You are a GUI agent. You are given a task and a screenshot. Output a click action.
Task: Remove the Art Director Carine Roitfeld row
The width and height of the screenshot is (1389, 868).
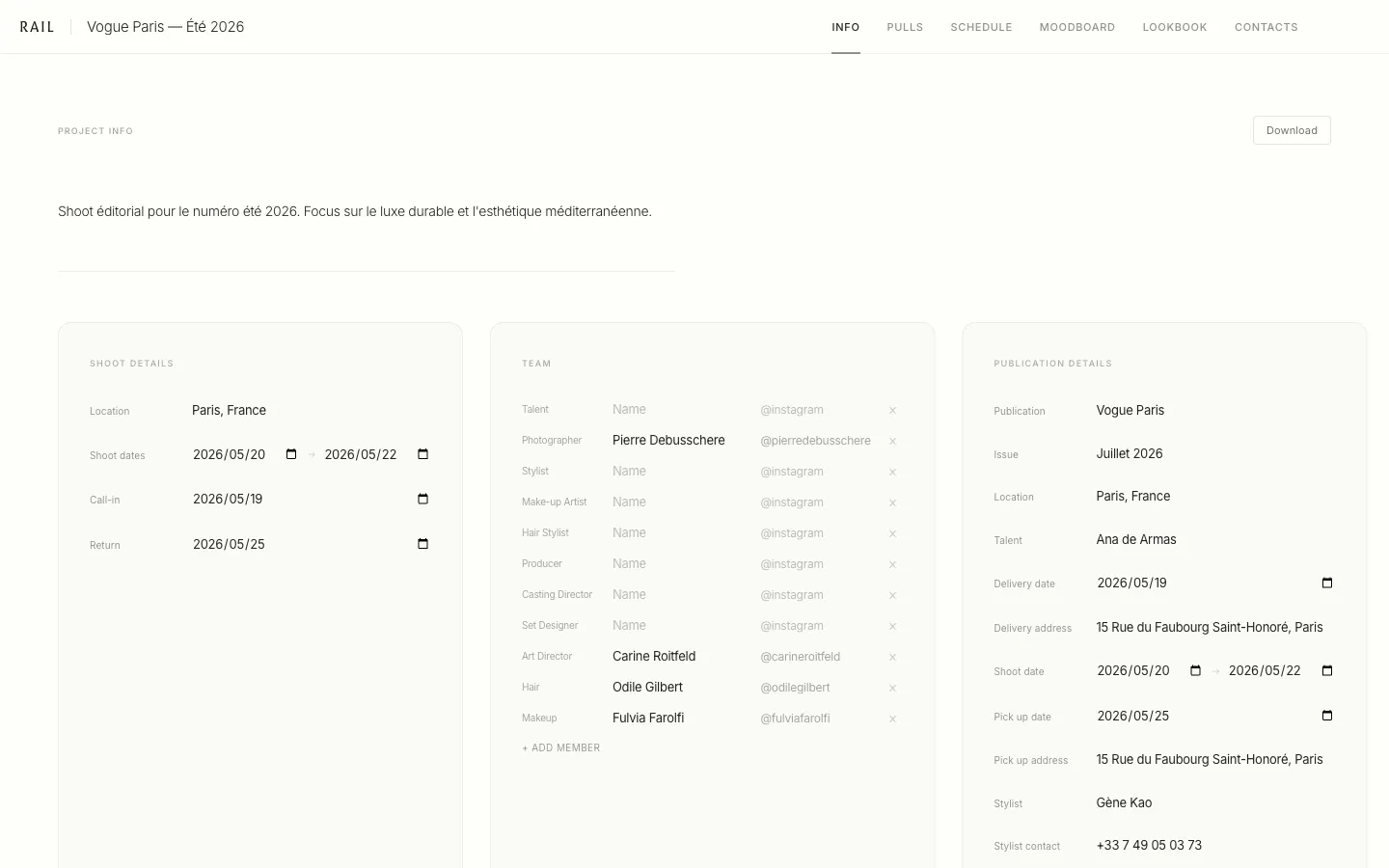(892, 657)
